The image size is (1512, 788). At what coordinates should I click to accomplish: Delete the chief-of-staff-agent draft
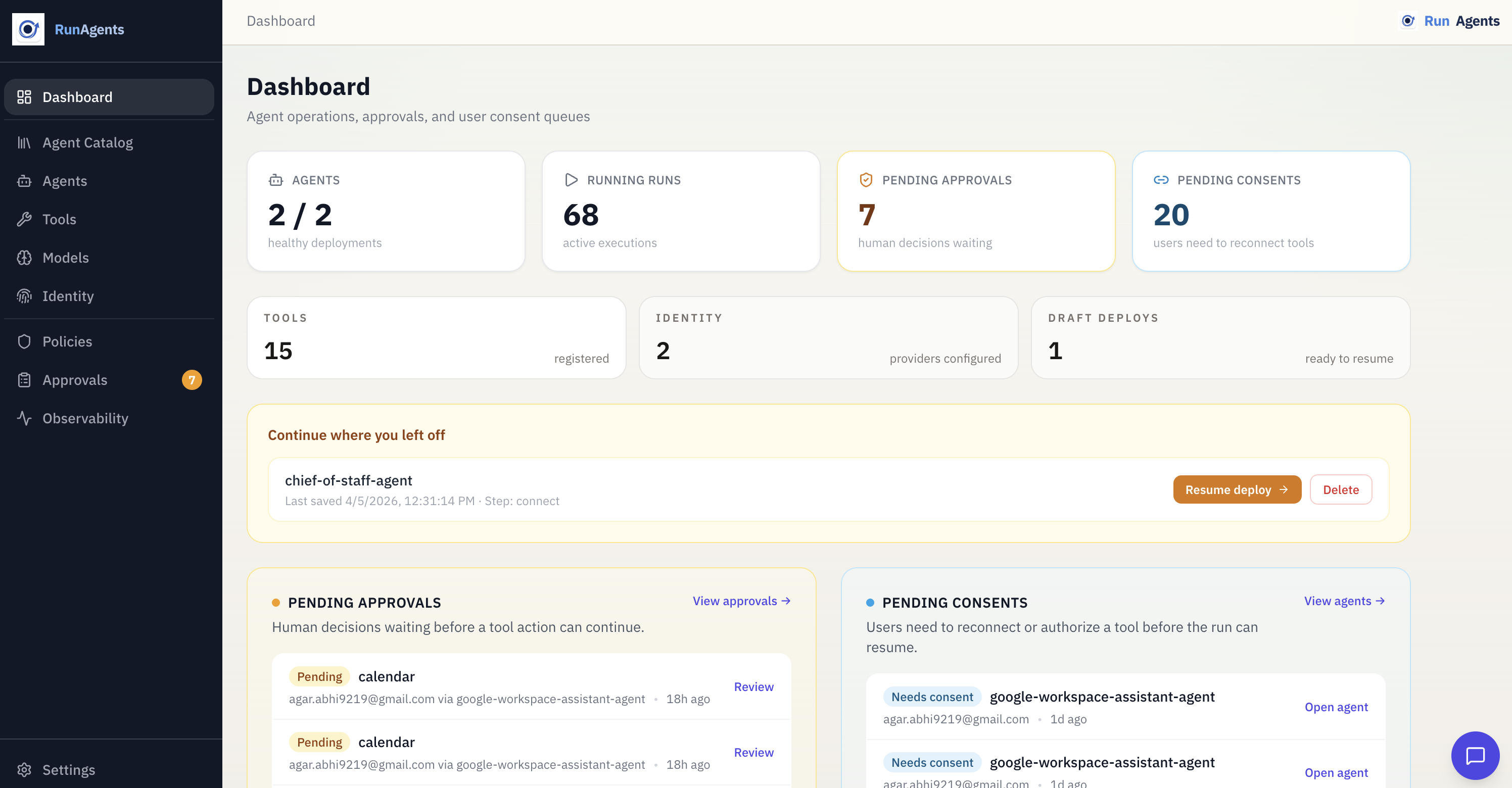[x=1341, y=489]
